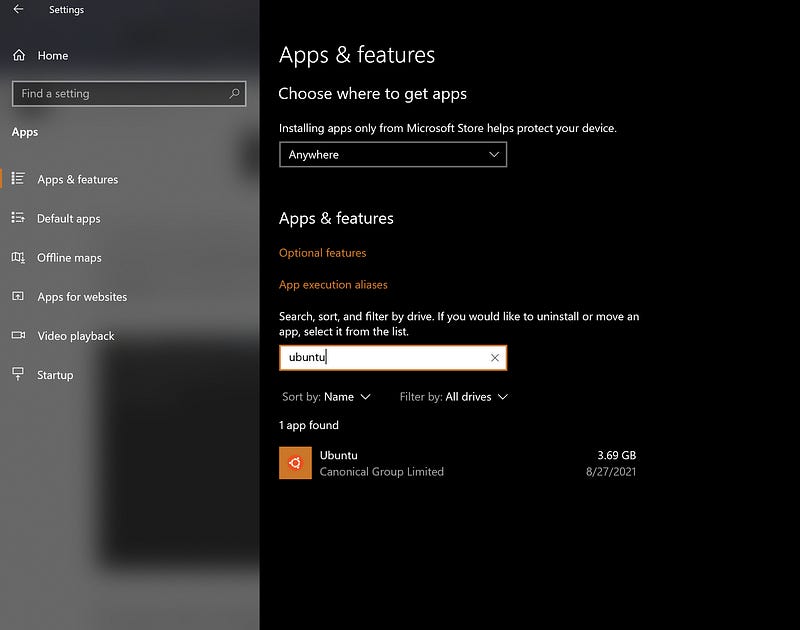Clear the ubuntu search with the X
Image resolution: width=800 pixels, height=630 pixels.
pyautogui.click(x=494, y=358)
